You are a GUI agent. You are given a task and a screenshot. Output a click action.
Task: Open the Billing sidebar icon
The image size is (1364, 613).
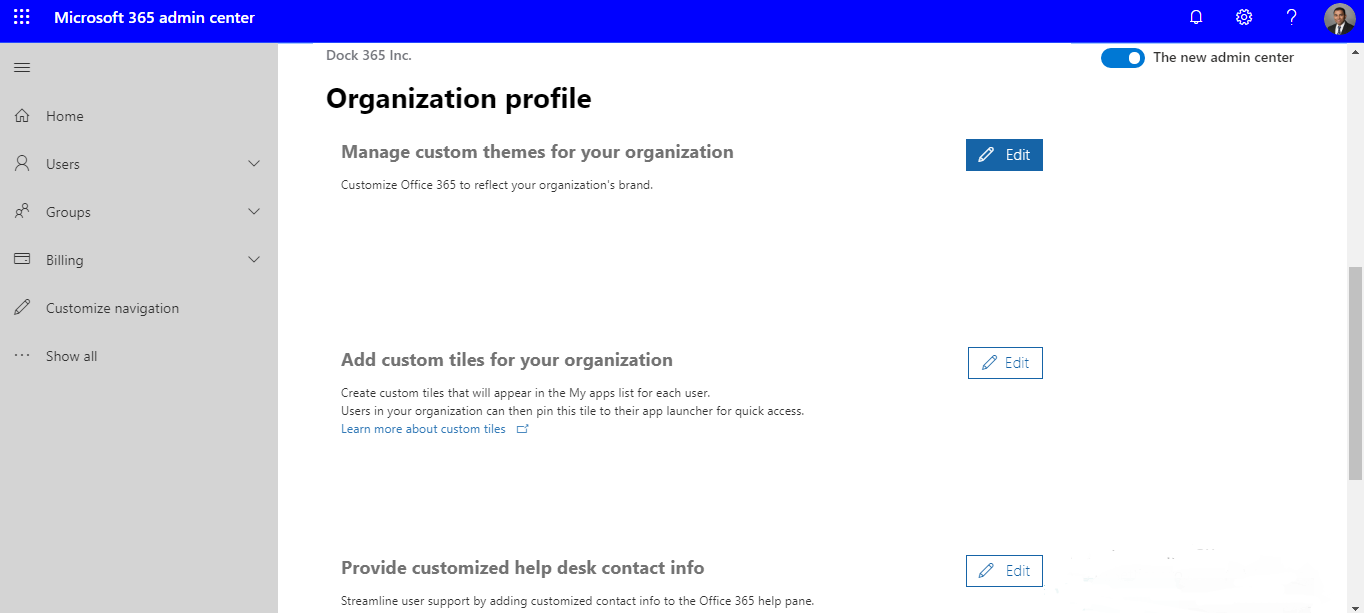(x=21, y=259)
